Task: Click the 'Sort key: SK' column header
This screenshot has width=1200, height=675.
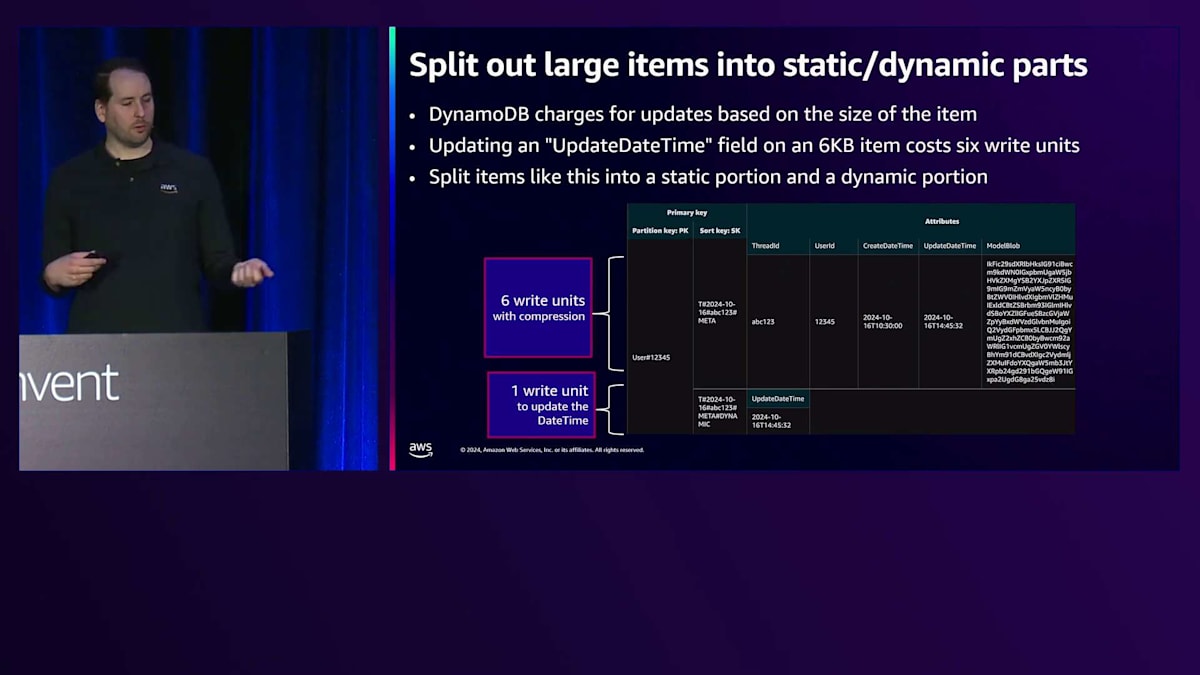Action: click(x=720, y=231)
